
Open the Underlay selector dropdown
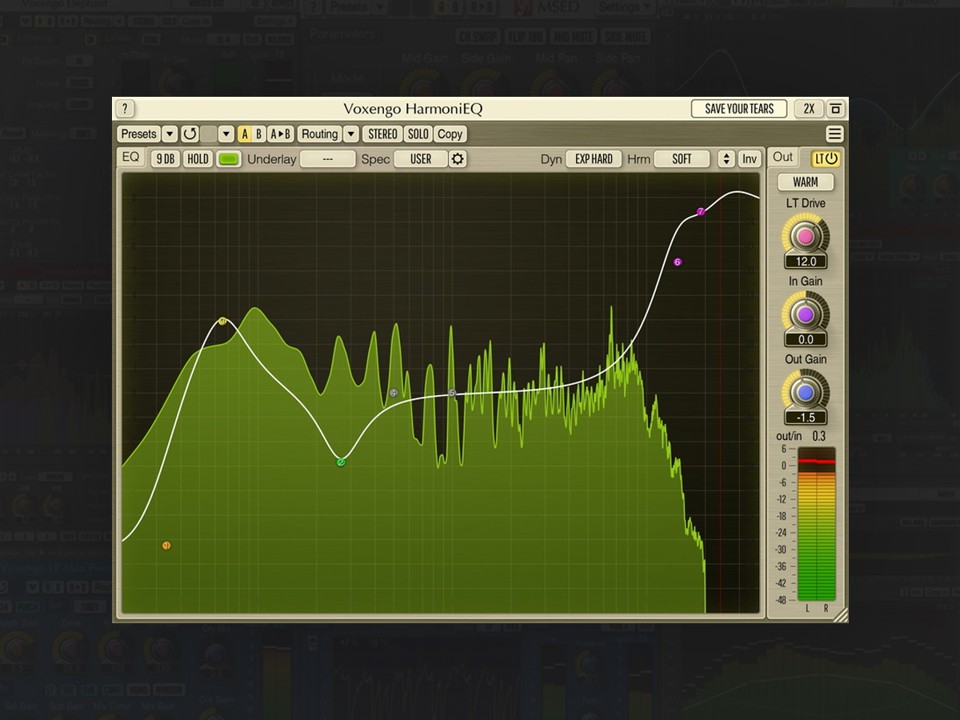coord(328,159)
